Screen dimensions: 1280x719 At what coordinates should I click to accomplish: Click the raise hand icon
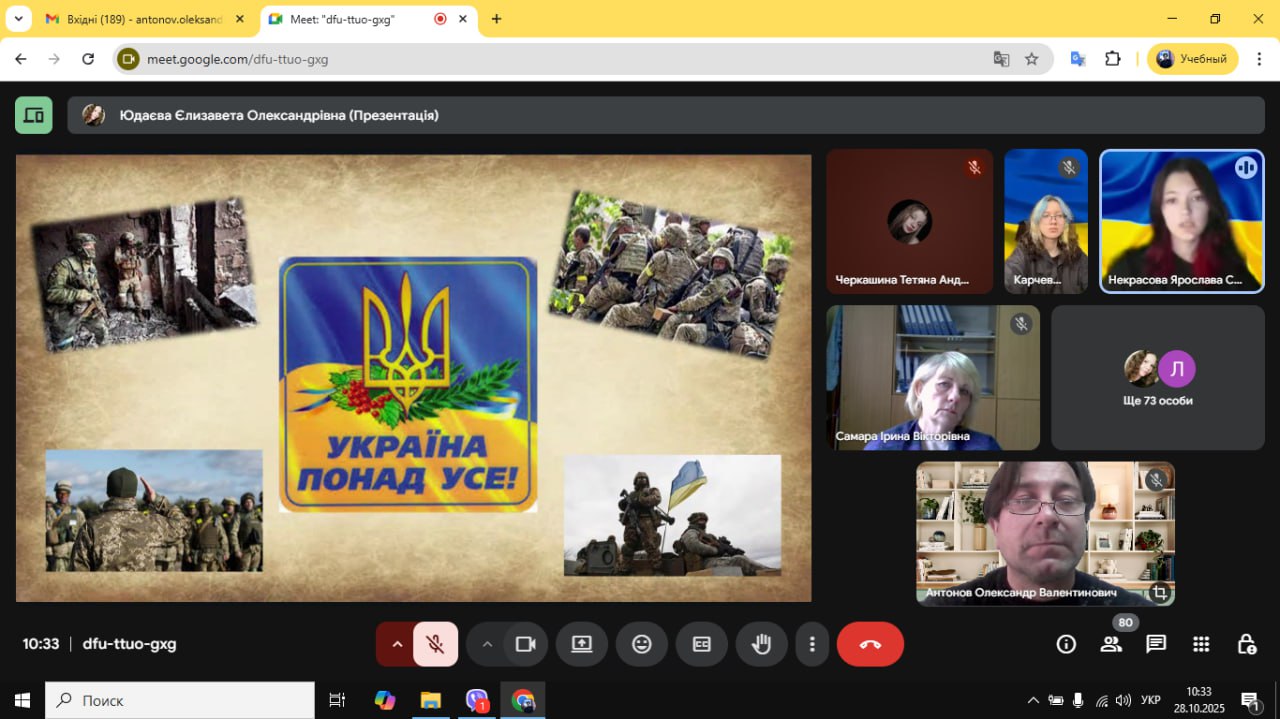coord(761,644)
